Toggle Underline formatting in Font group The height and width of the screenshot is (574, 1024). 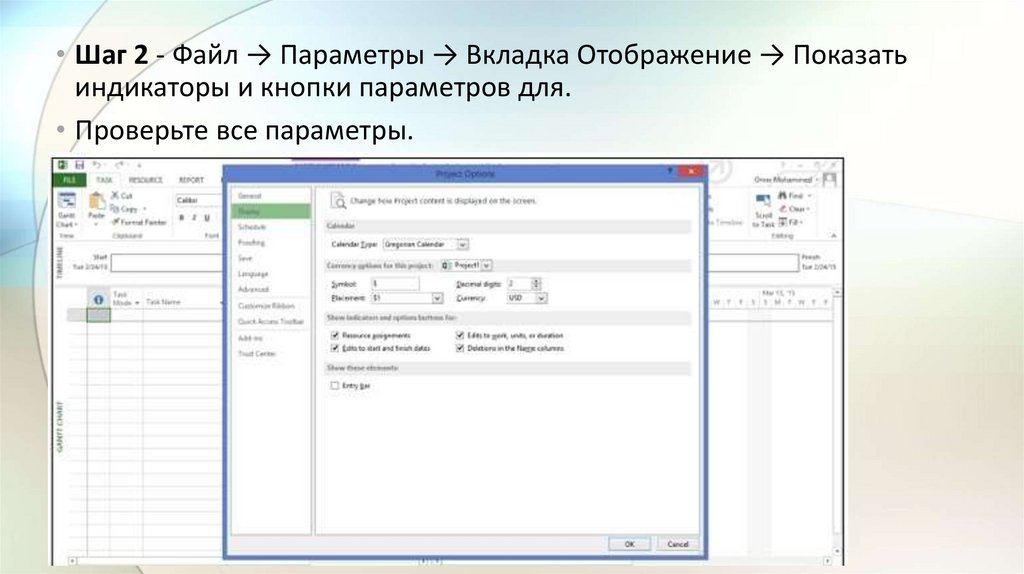tap(207, 218)
